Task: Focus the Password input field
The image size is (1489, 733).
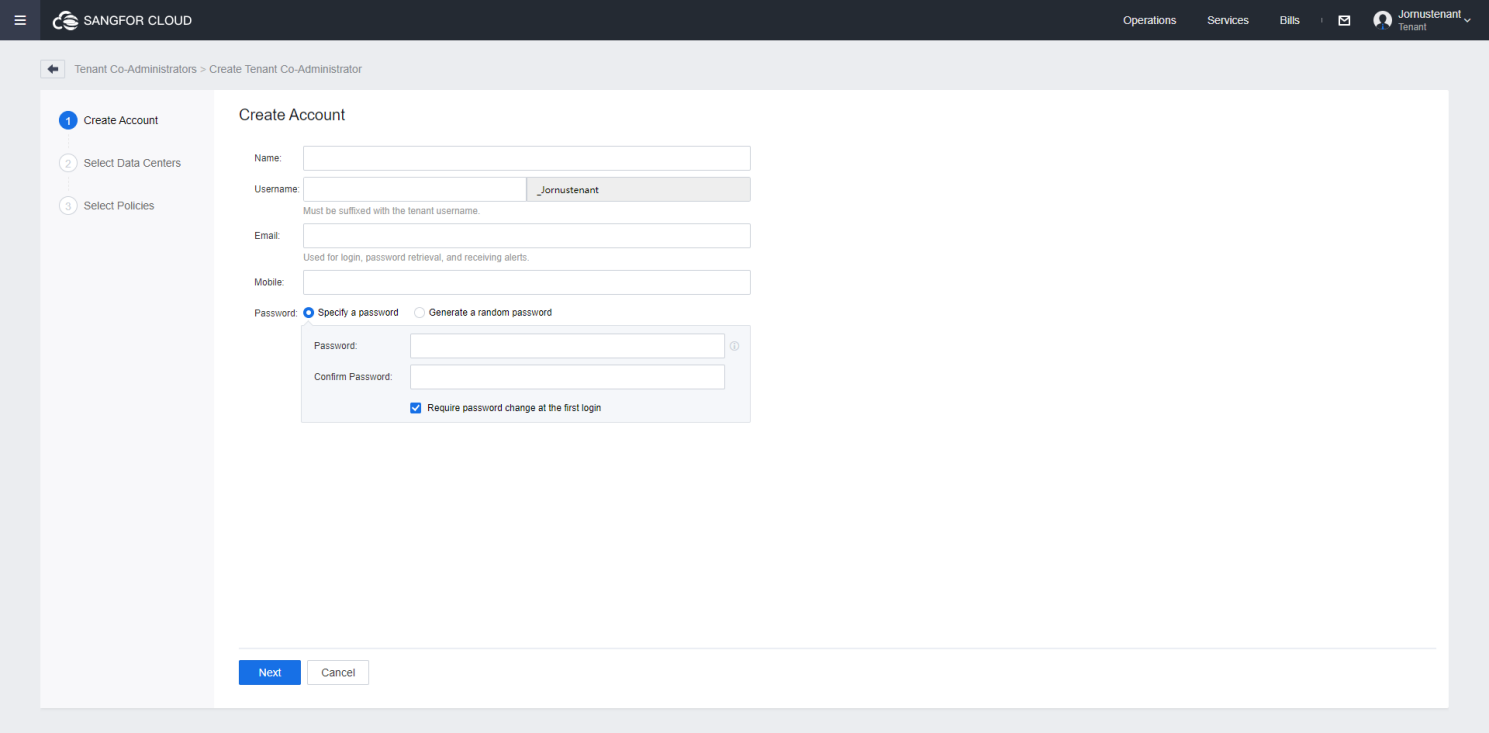Action: (567, 346)
